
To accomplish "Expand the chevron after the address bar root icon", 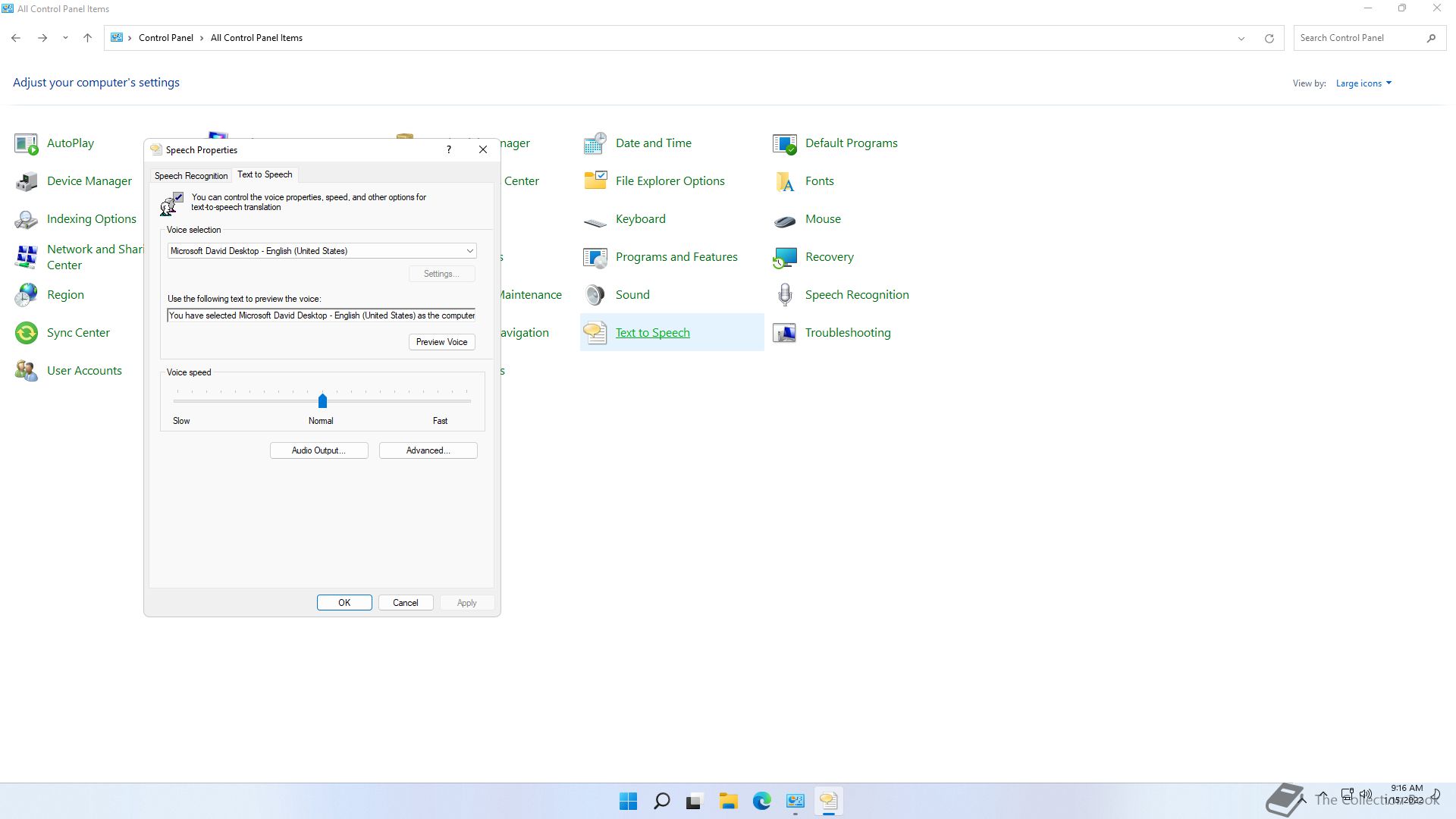I will (x=130, y=38).
